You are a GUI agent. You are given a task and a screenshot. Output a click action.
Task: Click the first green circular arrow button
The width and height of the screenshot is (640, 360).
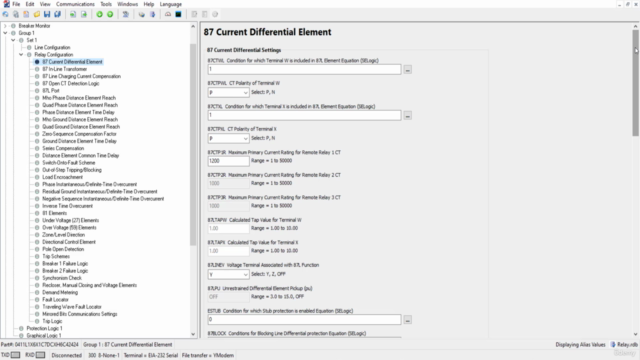[99, 14]
